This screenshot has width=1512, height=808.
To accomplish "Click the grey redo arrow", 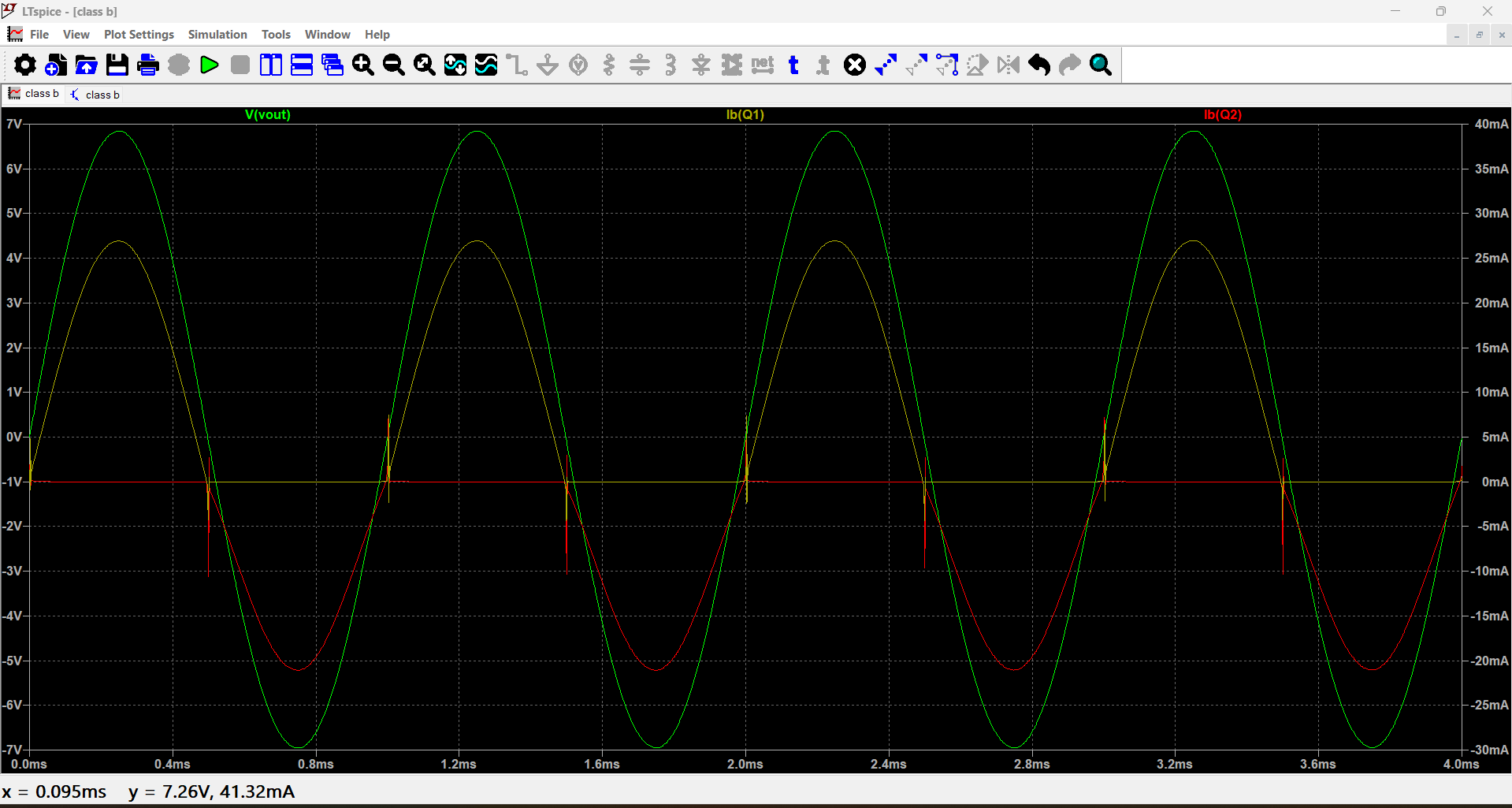I will pyautogui.click(x=1070, y=65).
